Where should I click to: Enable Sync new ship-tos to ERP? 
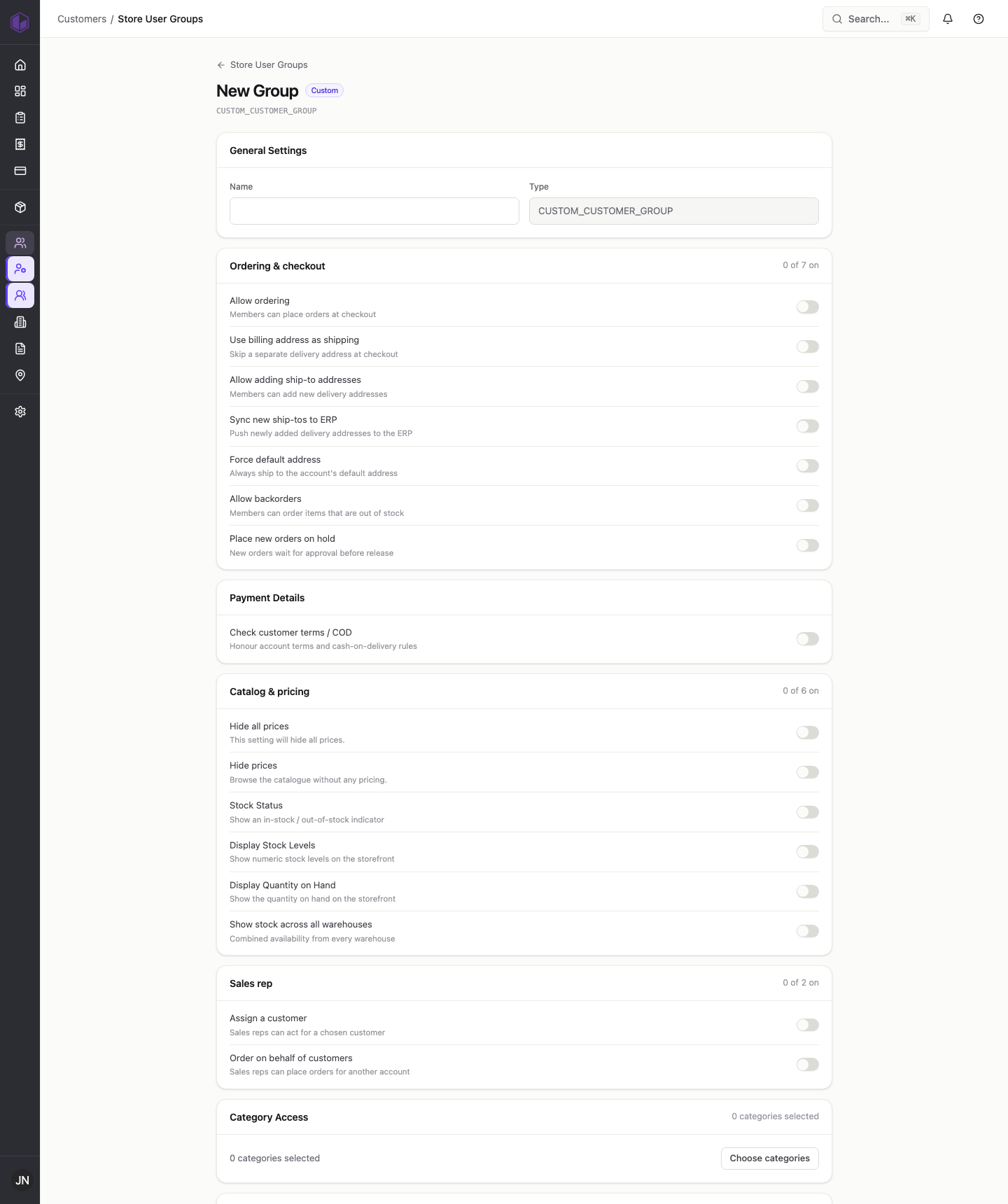[808, 426]
